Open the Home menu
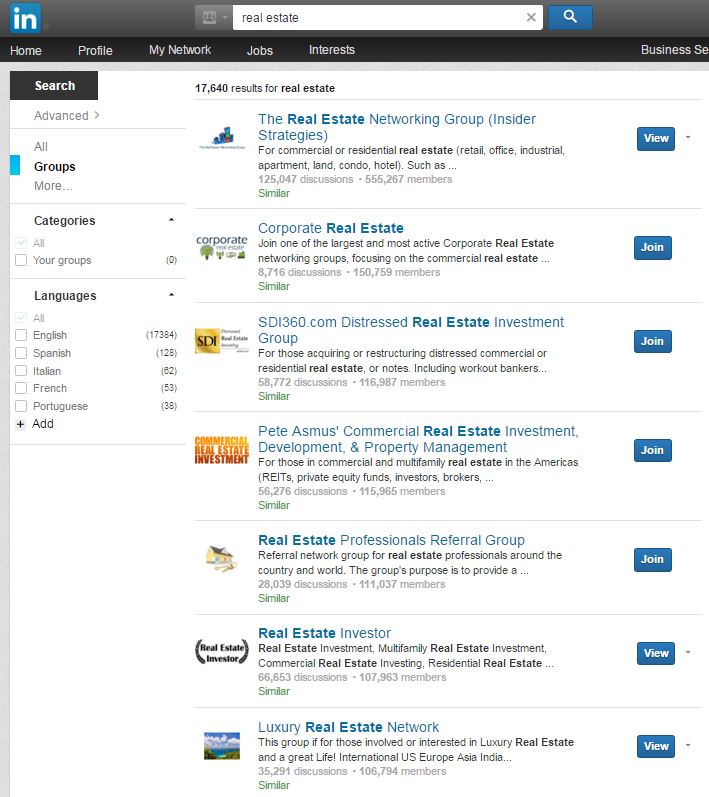 (x=26, y=50)
